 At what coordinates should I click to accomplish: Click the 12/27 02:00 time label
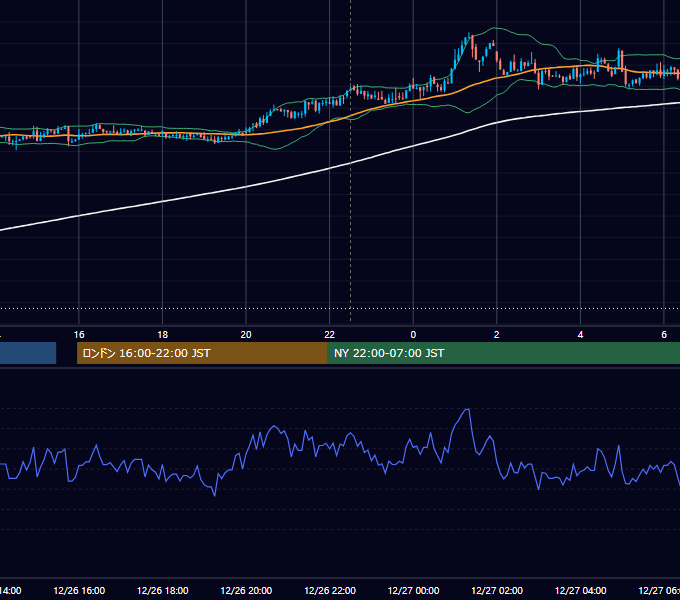[497, 590]
